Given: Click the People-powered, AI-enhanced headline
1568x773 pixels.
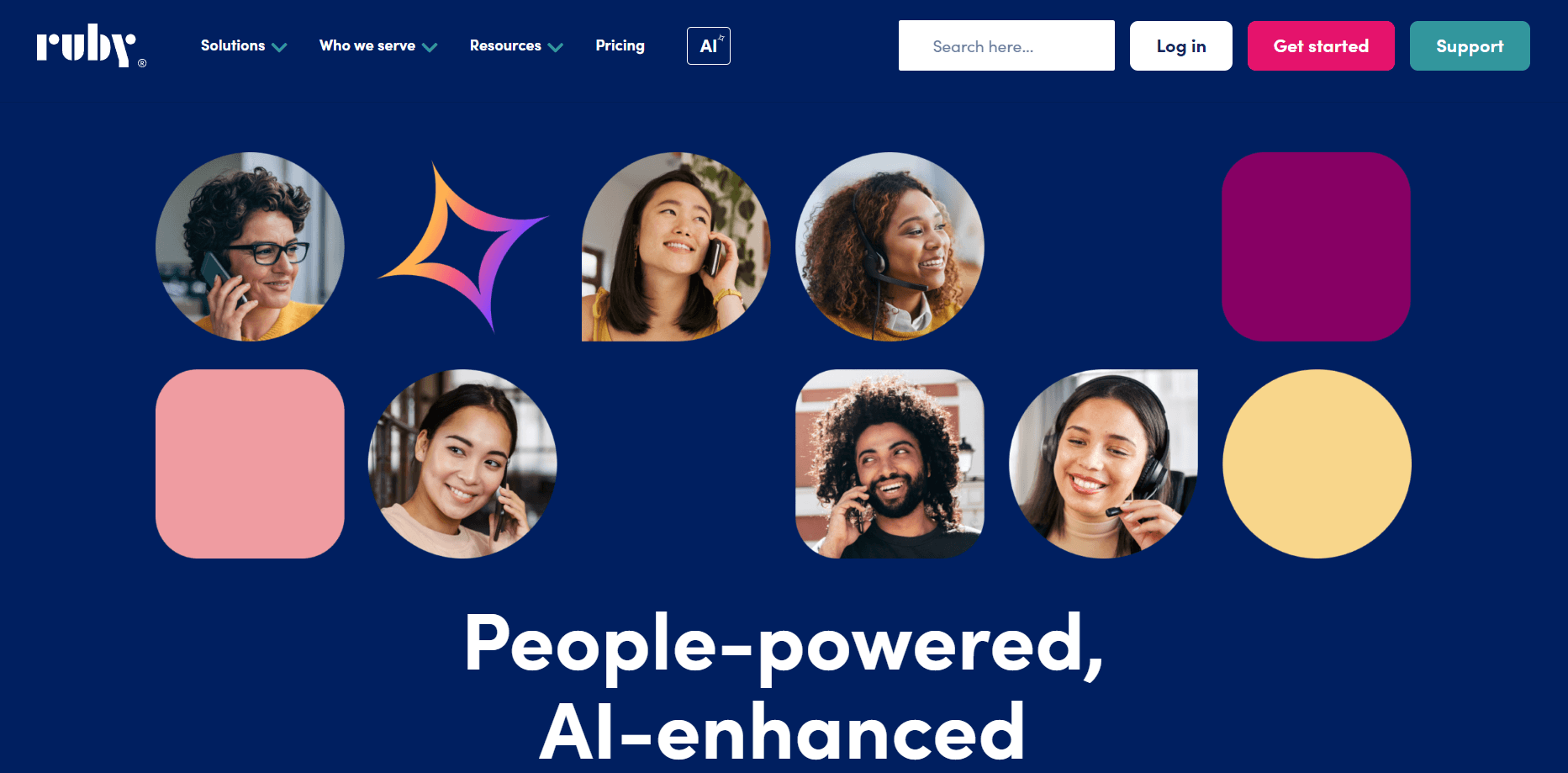Looking at the screenshot, I should click(x=784, y=686).
